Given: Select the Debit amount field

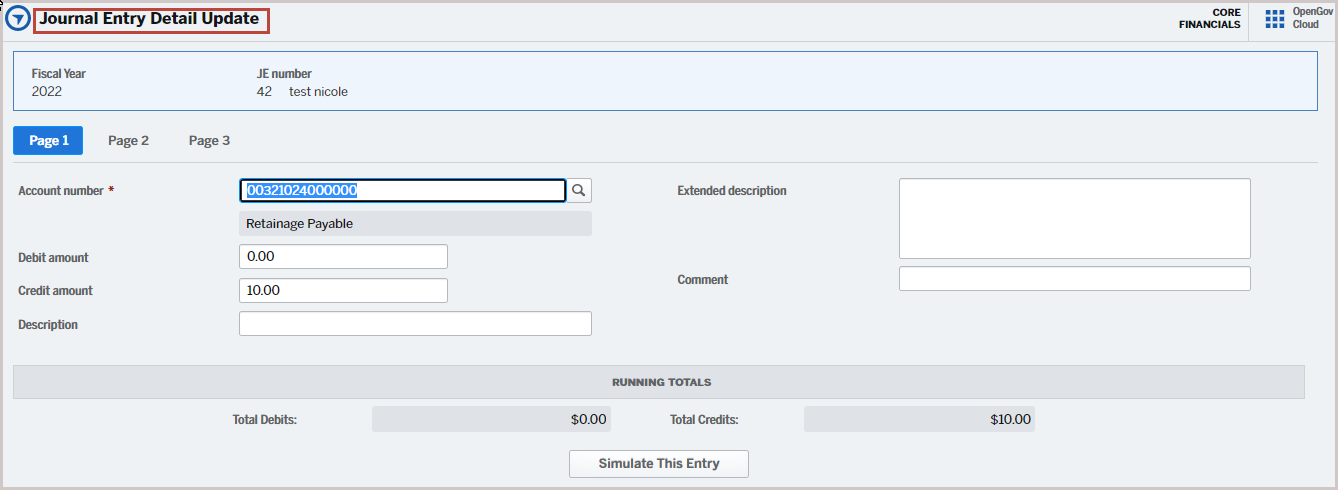Looking at the screenshot, I should pyautogui.click(x=343, y=257).
